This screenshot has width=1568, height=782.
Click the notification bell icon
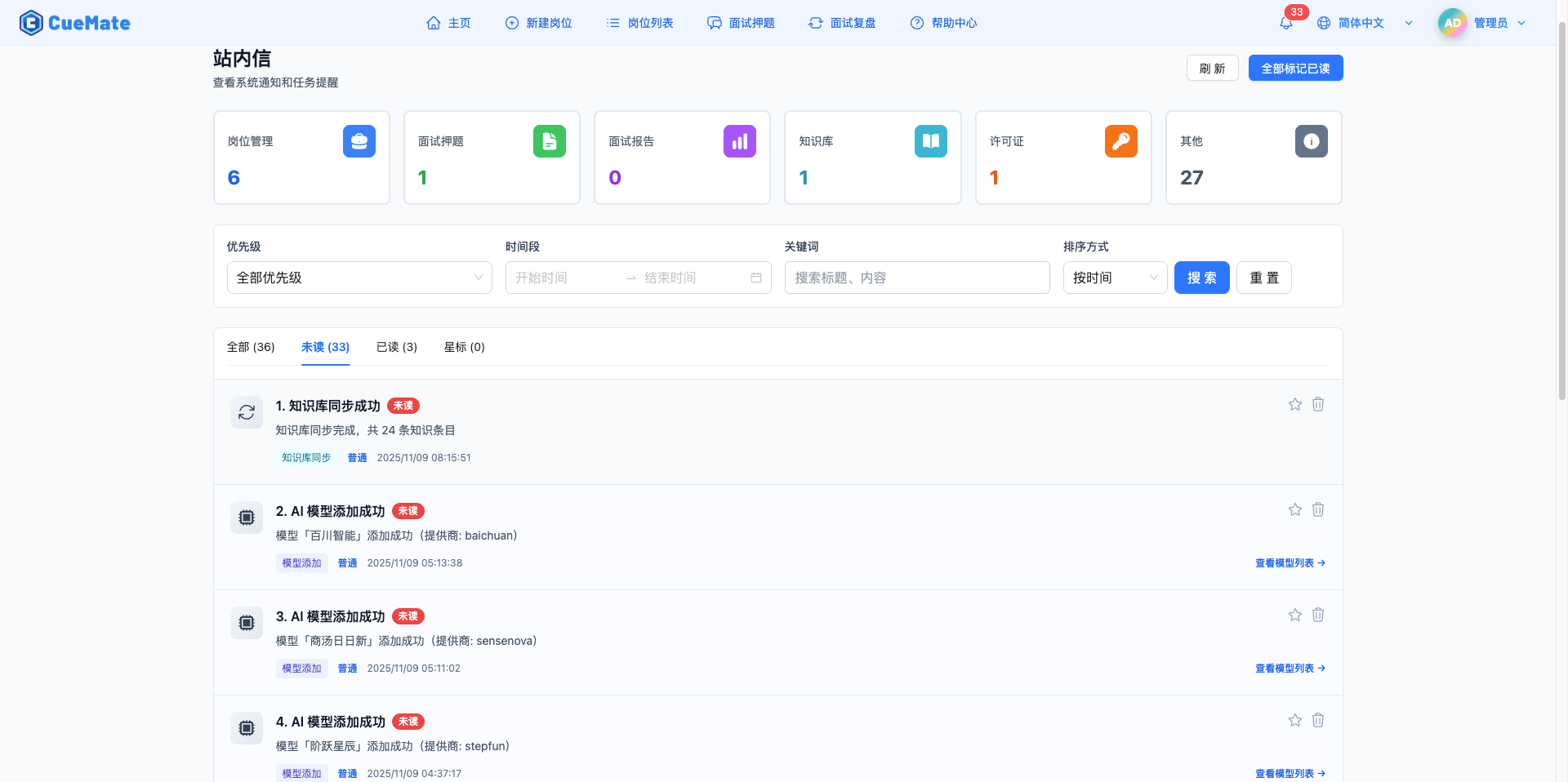coord(1286,23)
